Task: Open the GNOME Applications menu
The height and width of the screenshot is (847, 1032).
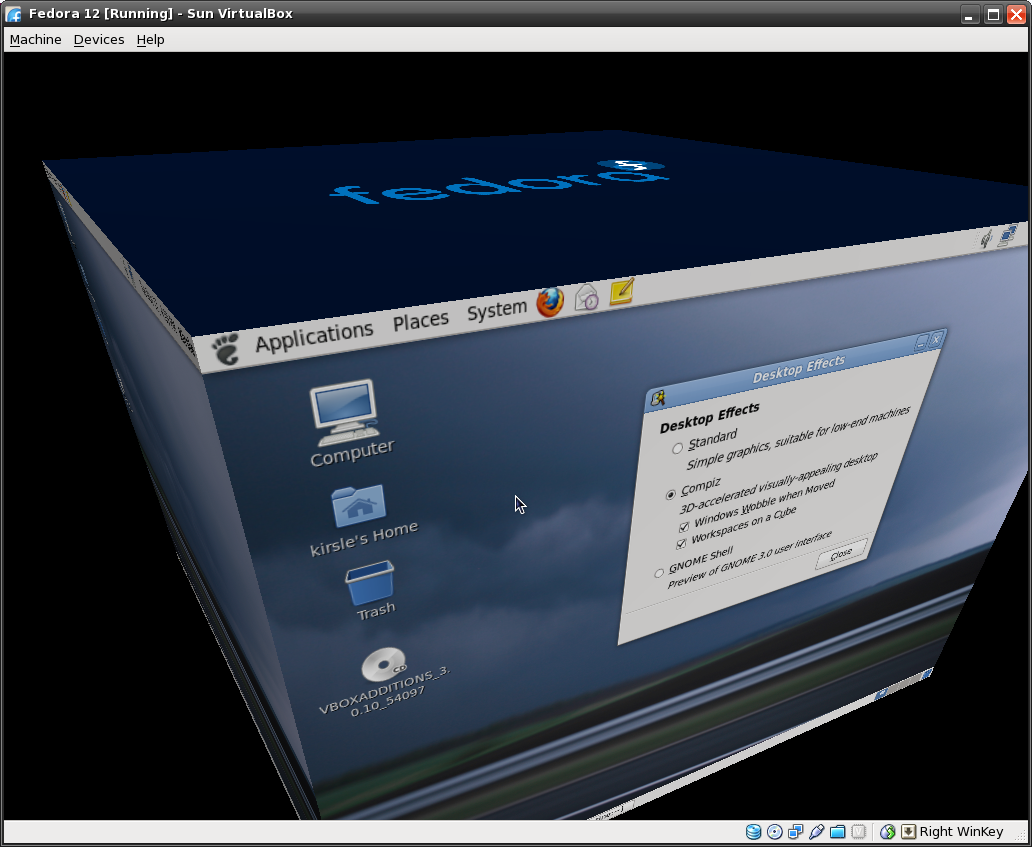Action: click(x=314, y=336)
